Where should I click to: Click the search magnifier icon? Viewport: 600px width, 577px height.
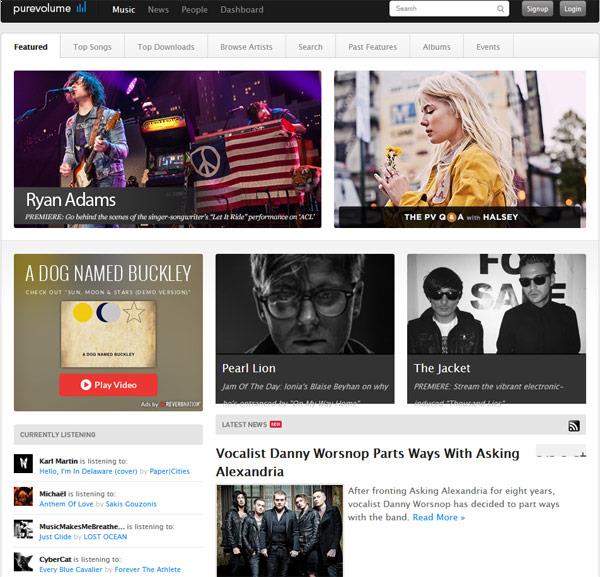500,9
